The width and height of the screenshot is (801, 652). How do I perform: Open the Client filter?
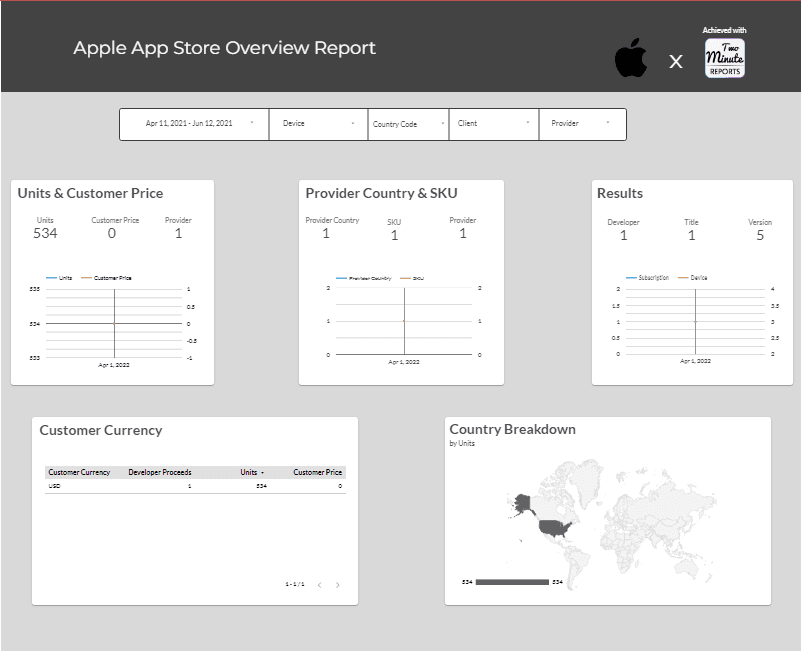[x=493, y=123]
